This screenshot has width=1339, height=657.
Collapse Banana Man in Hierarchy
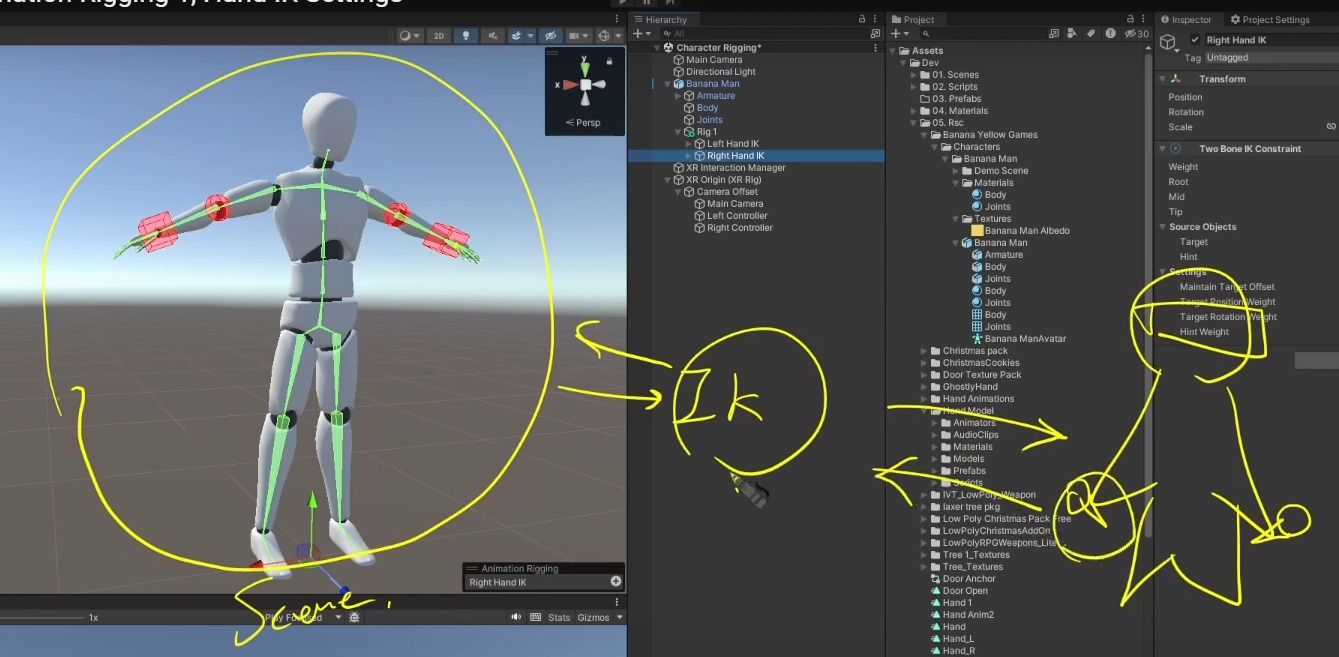(668, 84)
